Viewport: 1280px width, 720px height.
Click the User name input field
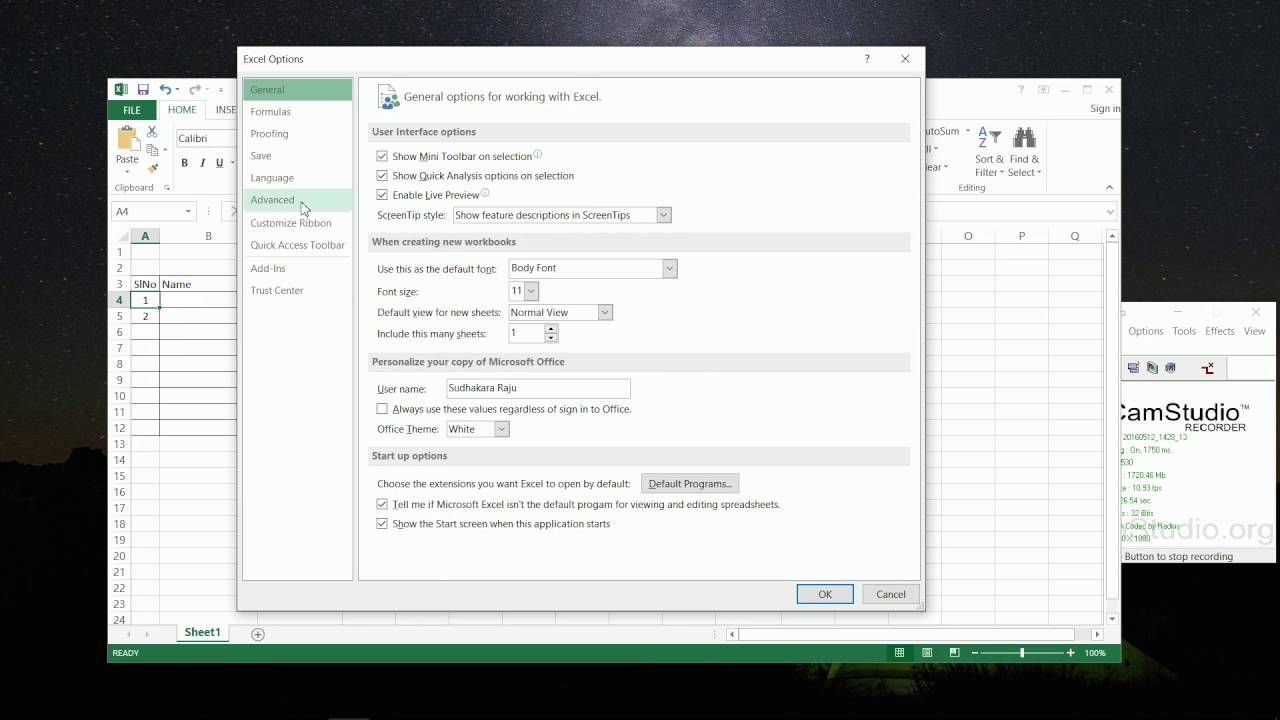click(x=538, y=388)
